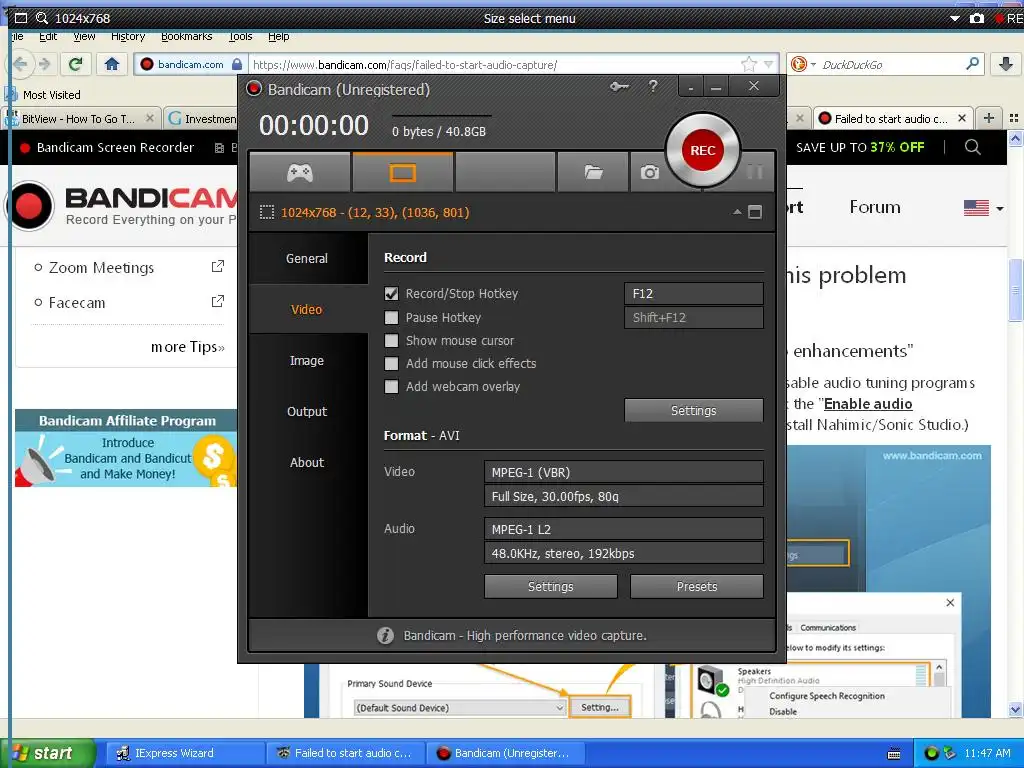
Task: Uncheck Record/Stop Hotkey checkbox
Action: pos(391,294)
